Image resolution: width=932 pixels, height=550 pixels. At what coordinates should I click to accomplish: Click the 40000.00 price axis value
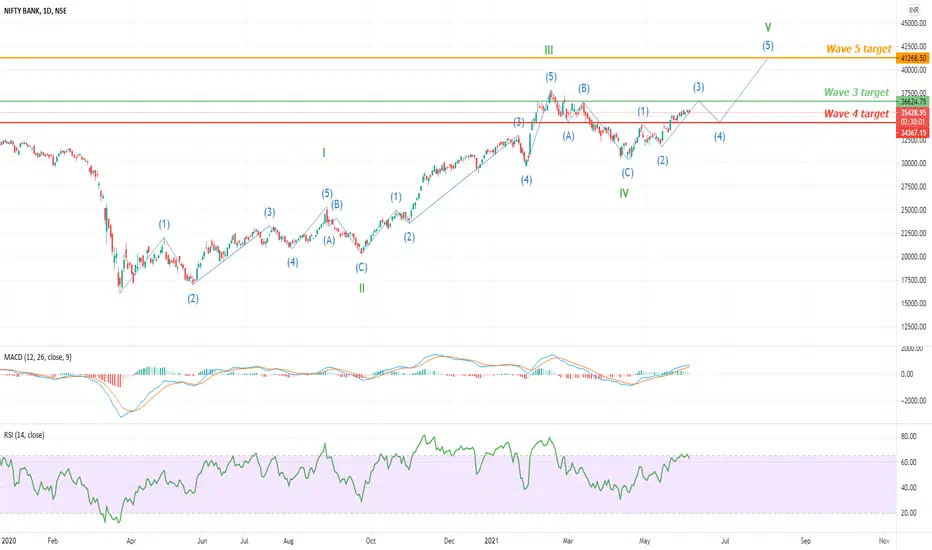[914, 70]
